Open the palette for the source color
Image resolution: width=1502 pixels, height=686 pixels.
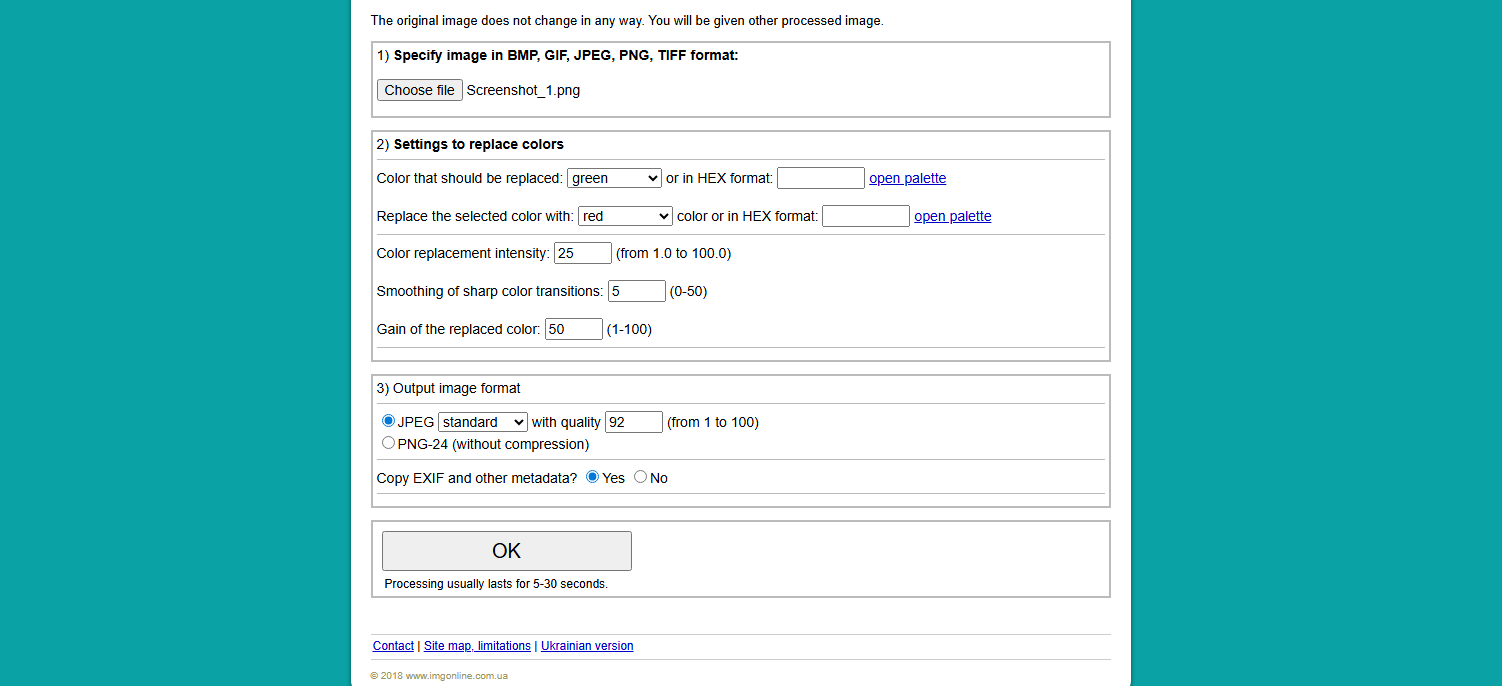tap(907, 177)
